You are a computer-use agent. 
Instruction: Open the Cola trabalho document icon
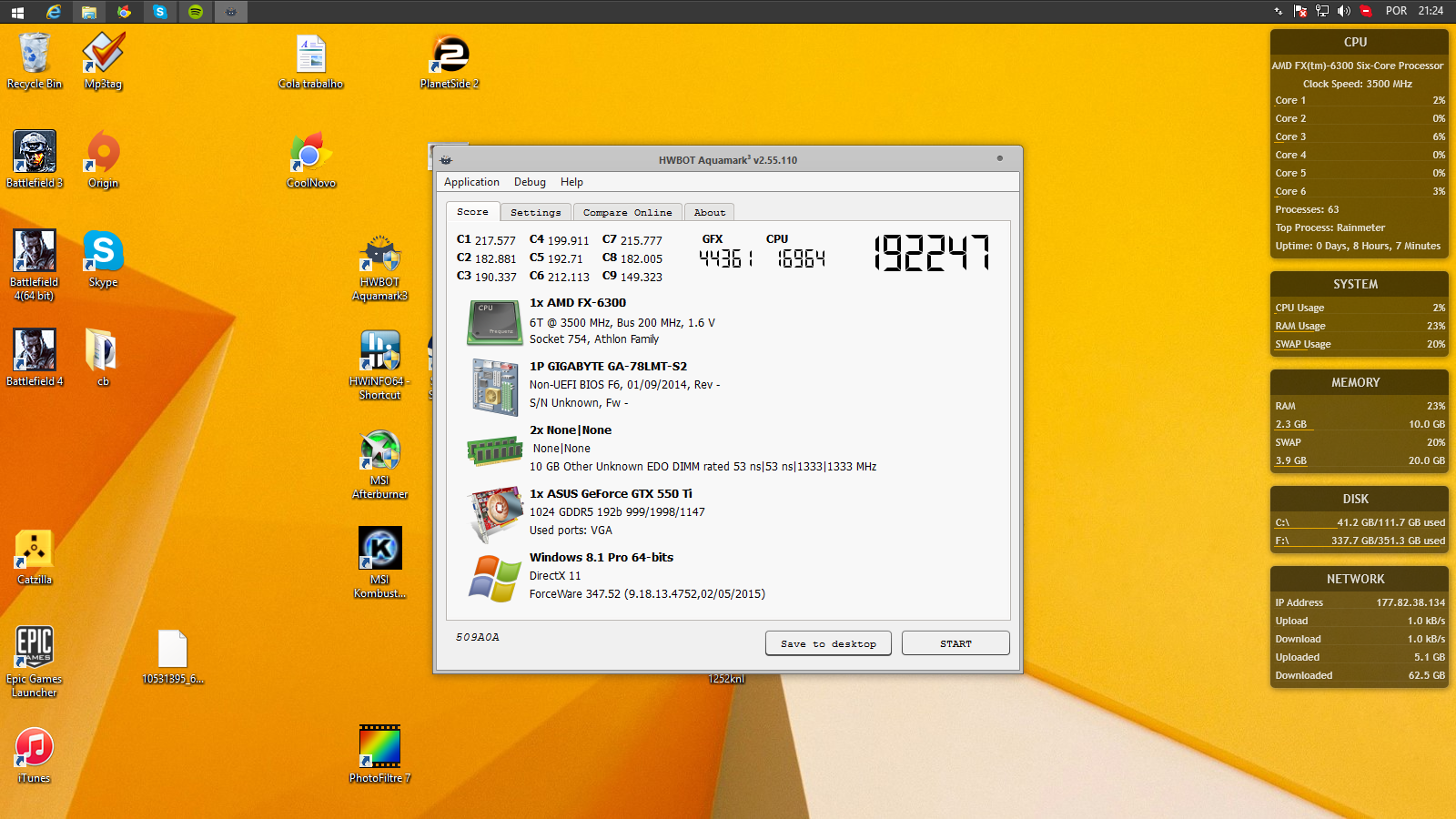[310, 60]
